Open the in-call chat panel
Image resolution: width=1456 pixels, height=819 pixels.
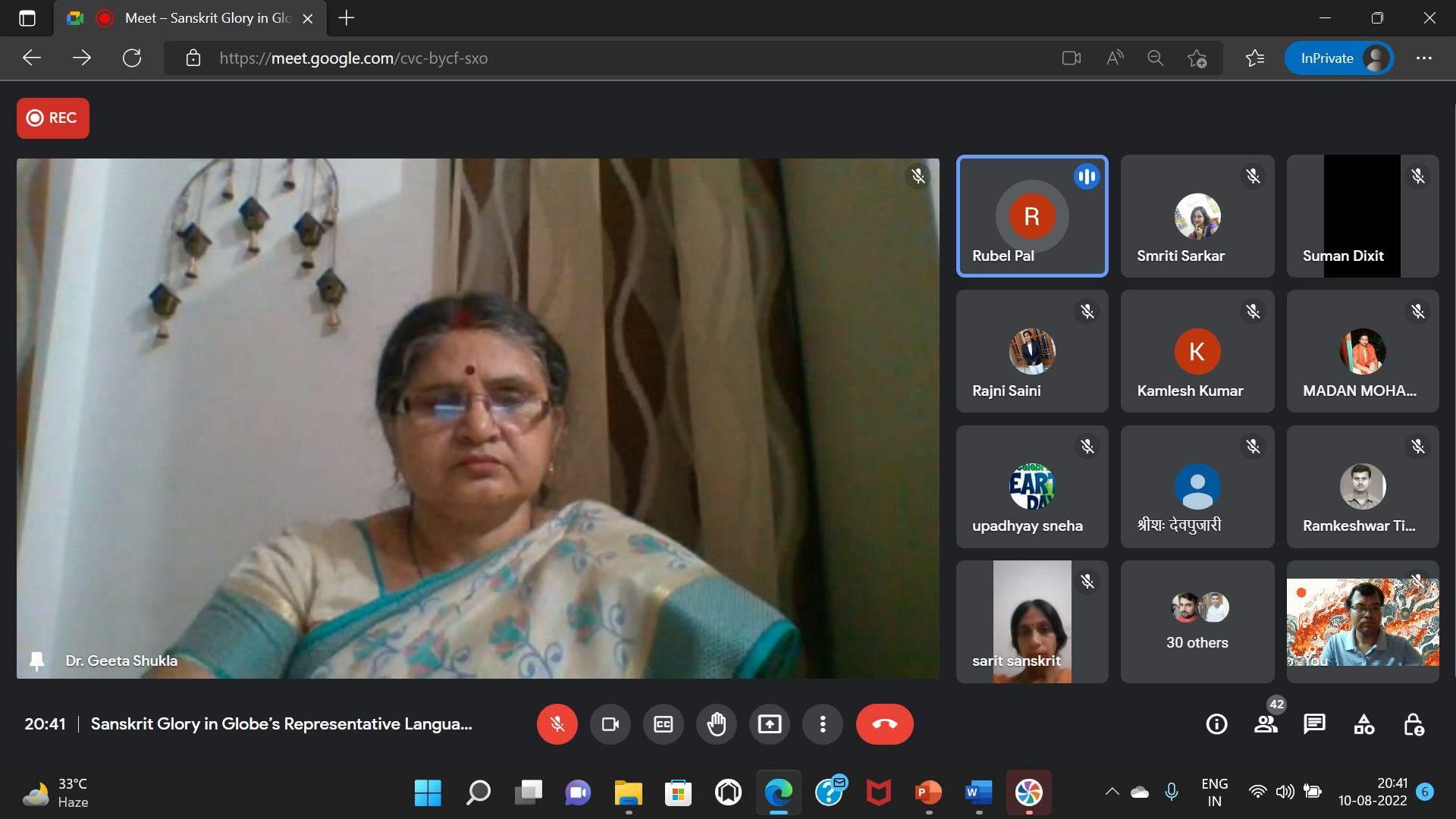coord(1314,724)
